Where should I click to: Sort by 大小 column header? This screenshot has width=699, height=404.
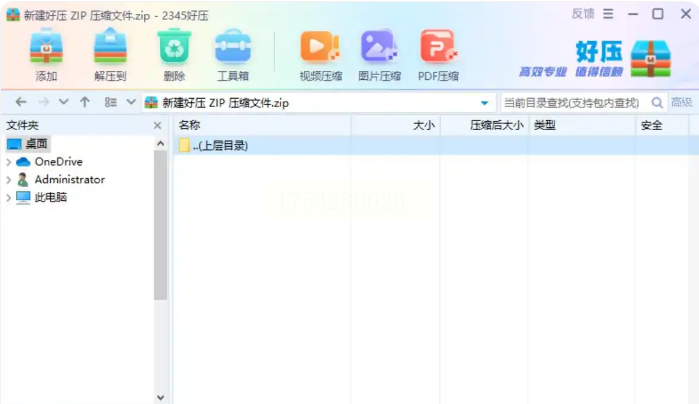tap(396, 125)
